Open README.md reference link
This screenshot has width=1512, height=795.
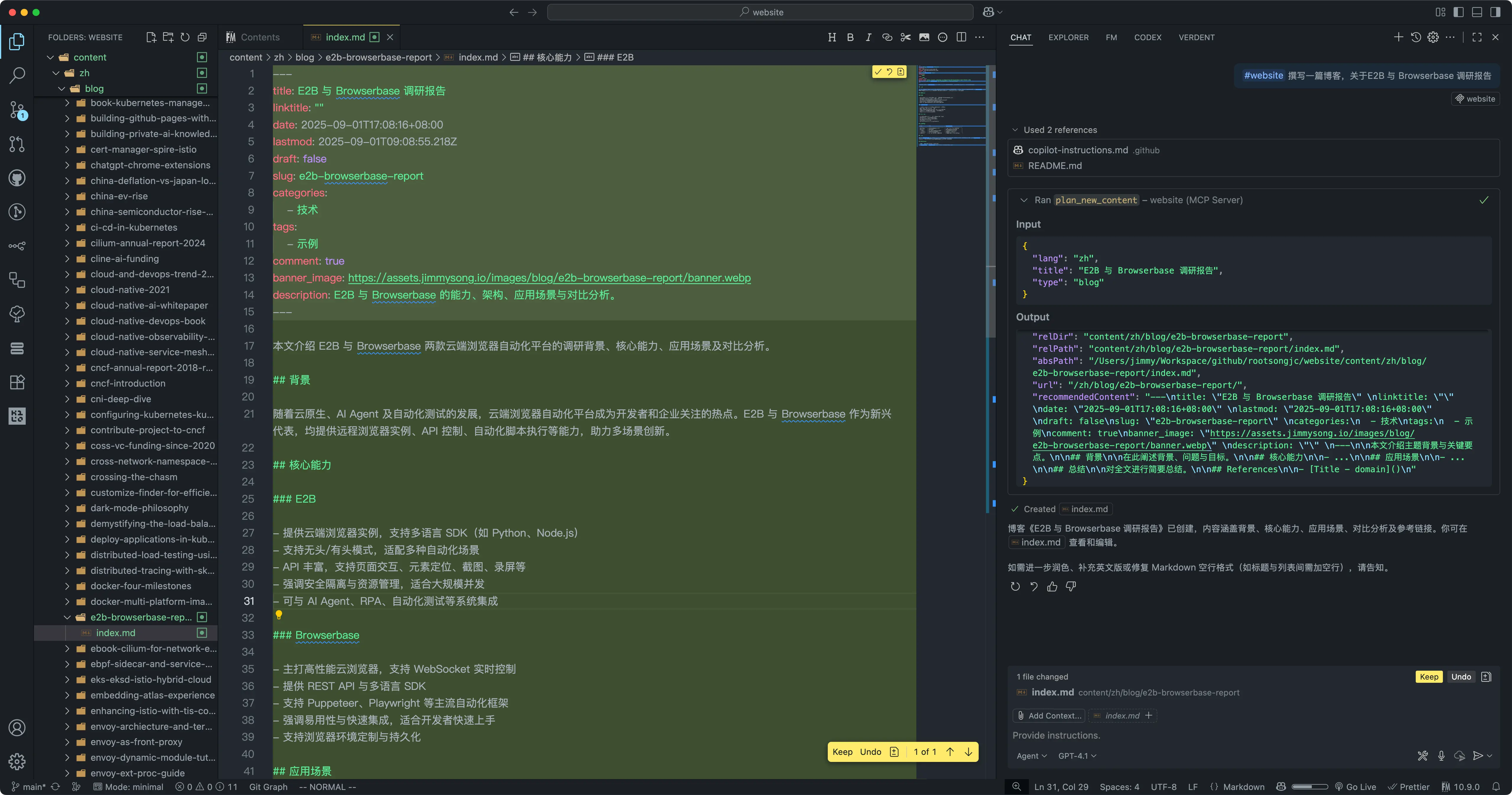click(1054, 166)
